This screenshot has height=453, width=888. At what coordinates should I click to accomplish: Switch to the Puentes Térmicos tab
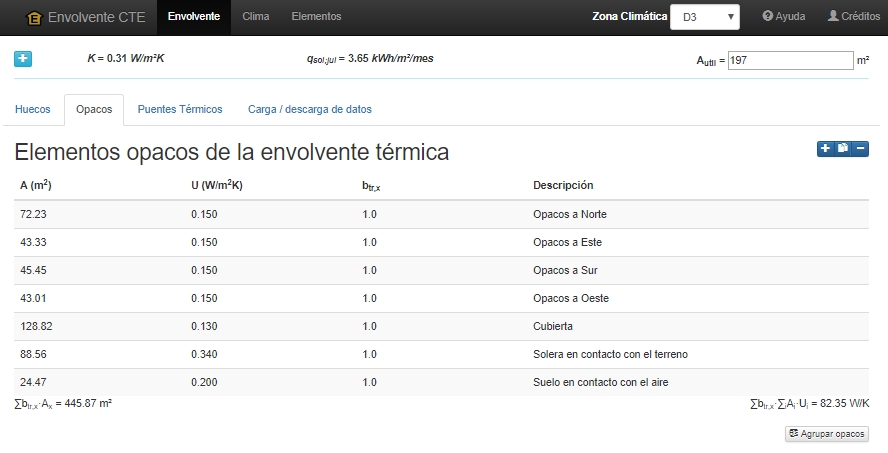[x=180, y=109]
